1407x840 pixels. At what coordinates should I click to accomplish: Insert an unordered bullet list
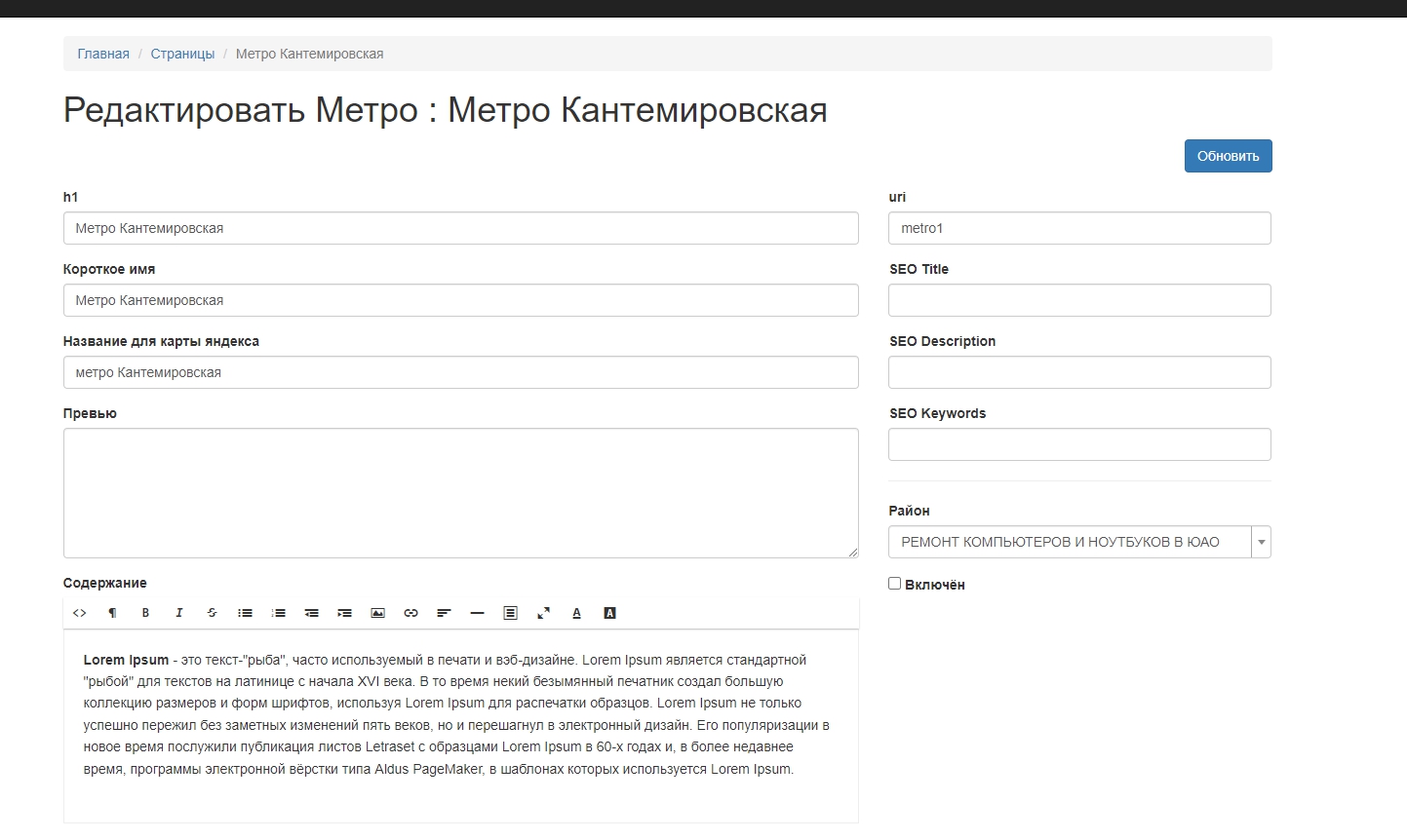coord(245,613)
